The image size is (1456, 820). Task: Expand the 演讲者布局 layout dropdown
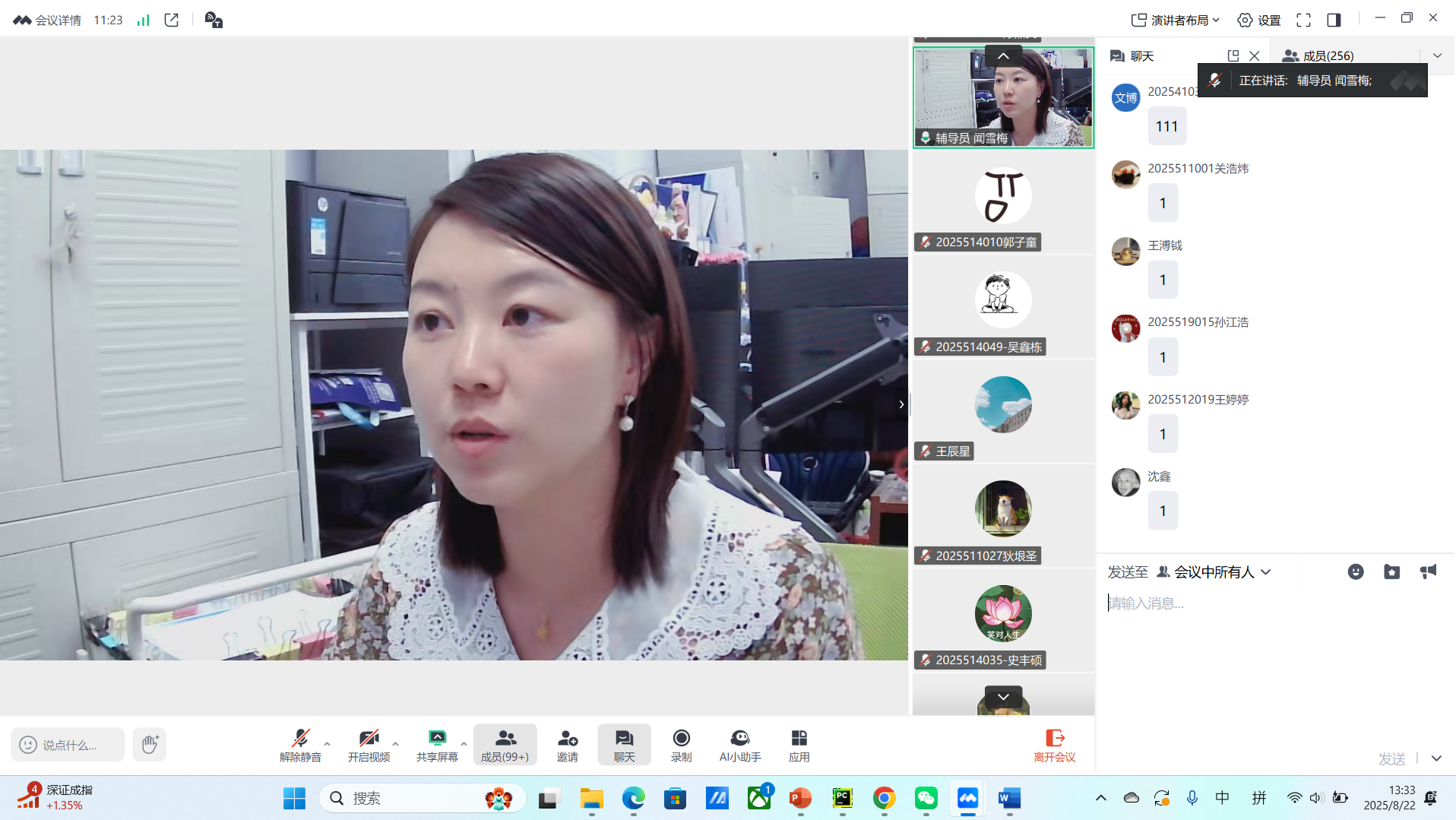1176,20
